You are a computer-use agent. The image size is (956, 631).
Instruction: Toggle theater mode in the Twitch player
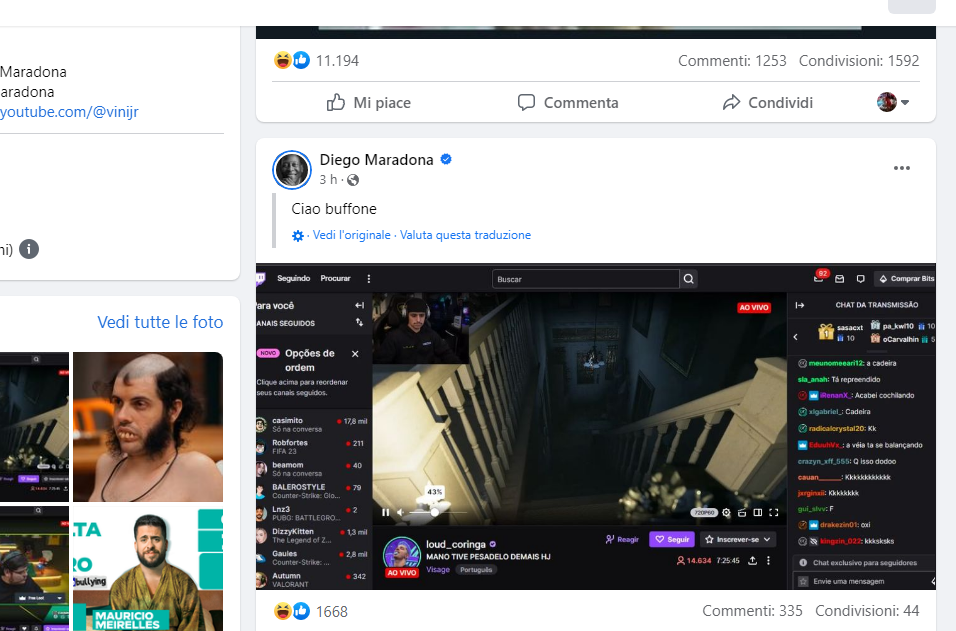click(758, 513)
